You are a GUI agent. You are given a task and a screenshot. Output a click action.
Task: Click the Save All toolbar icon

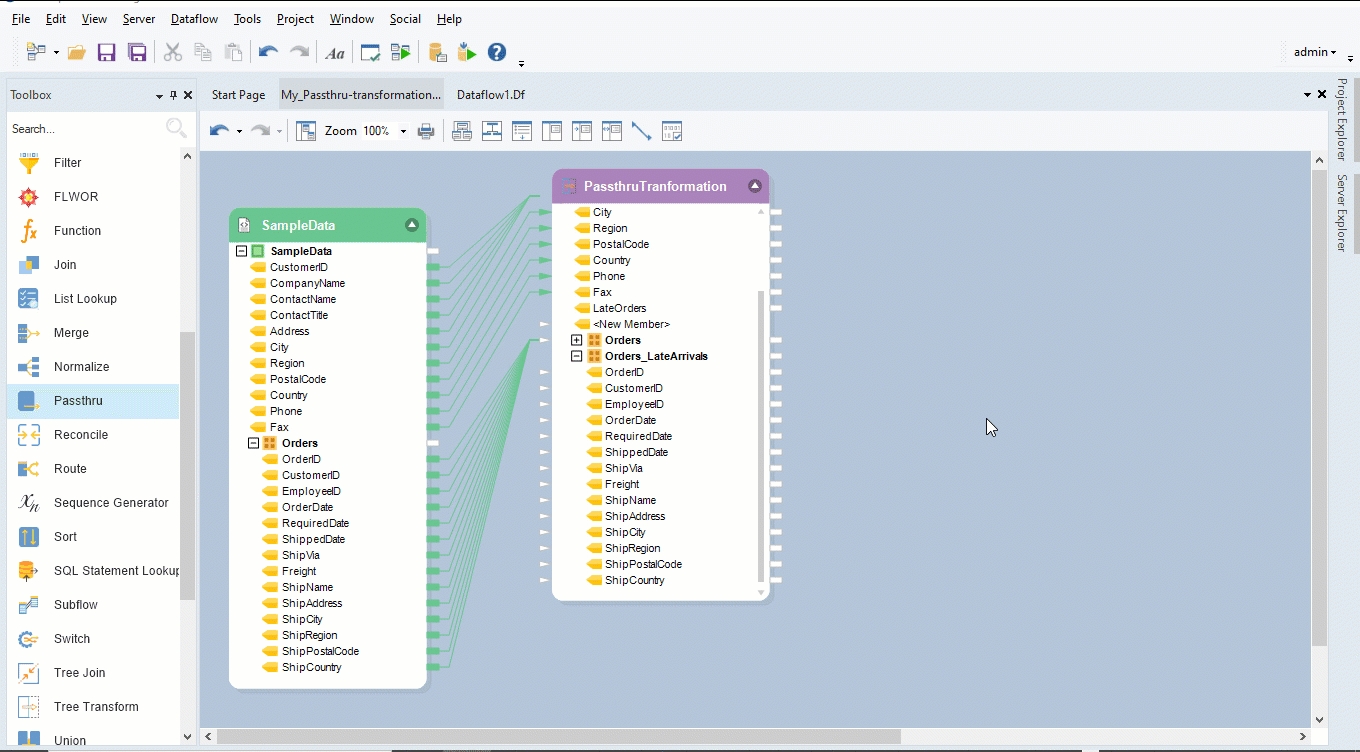137,53
